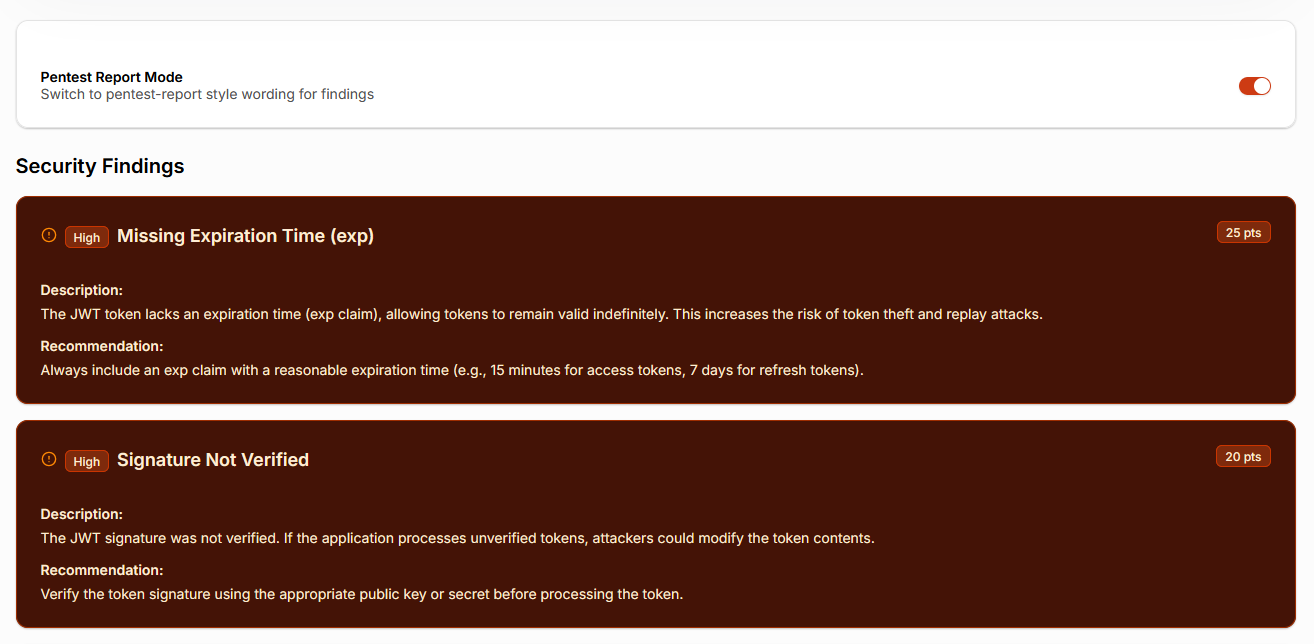The width and height of the screenshot is (1314, 644).
Task: Click the 25 pts score badge
Action: 1243,233
